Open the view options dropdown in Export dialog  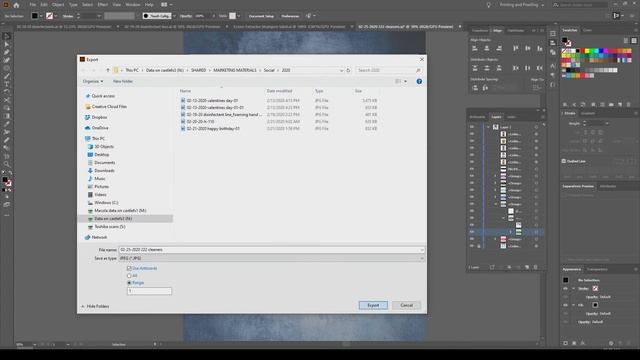pyautogui.click(x=405, y=81)
